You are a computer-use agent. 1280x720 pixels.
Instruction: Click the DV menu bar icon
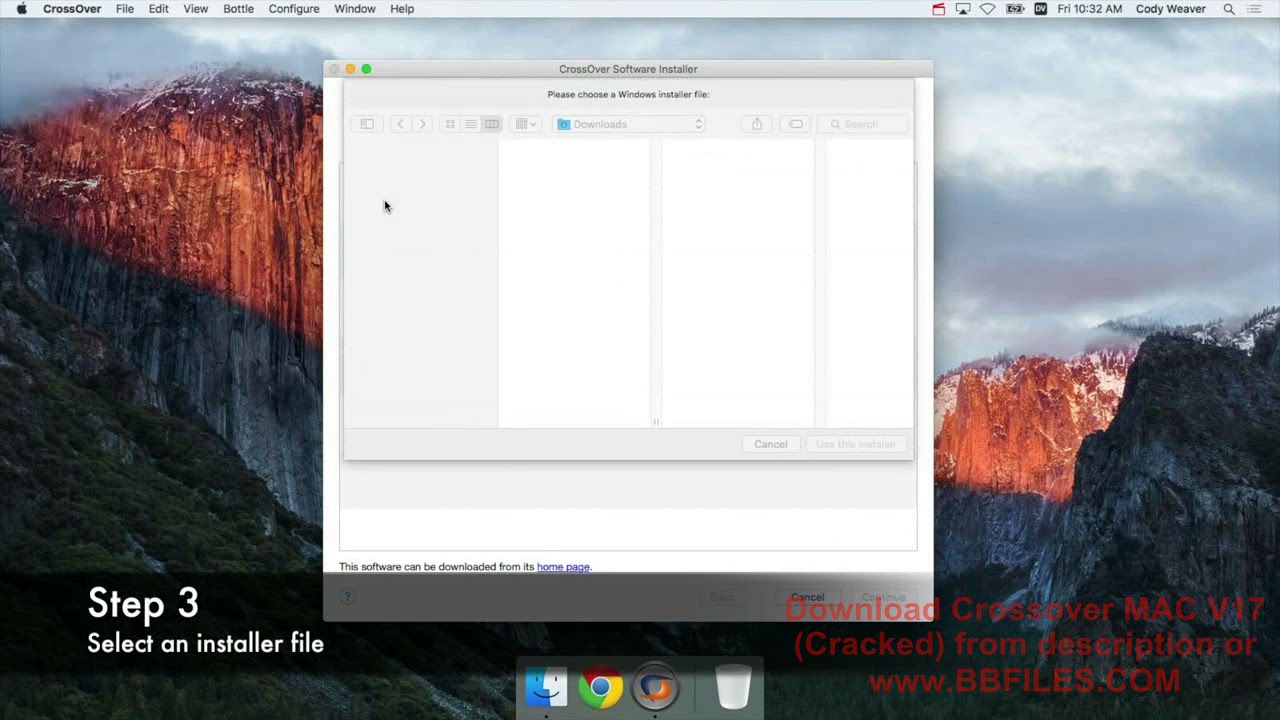click(1040, 9)
